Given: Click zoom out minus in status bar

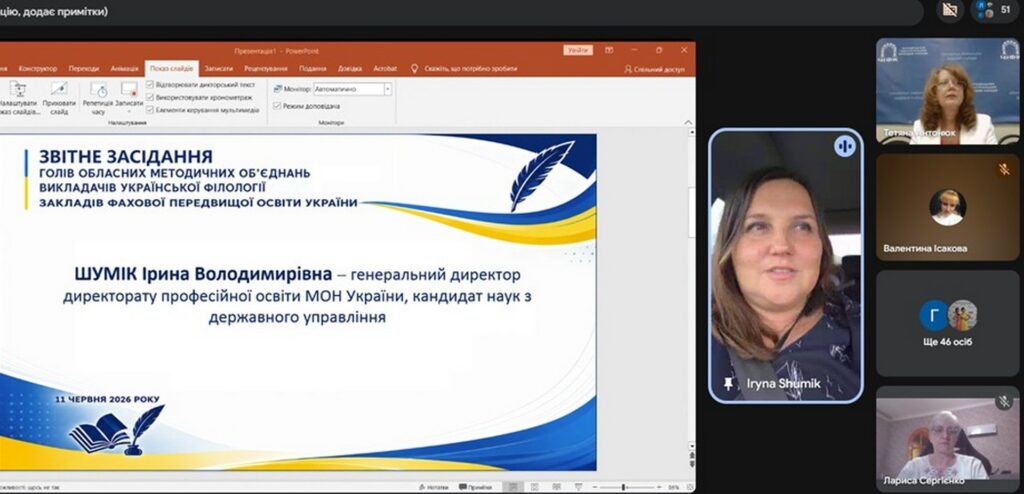Looking at the screenshot, I should click(593, 487).
